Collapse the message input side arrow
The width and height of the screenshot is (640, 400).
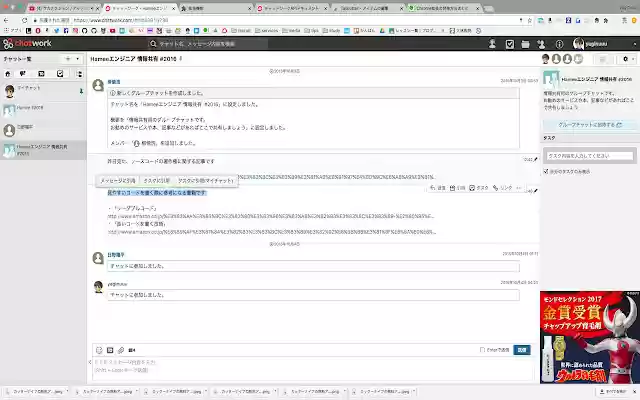click(90, 362)
